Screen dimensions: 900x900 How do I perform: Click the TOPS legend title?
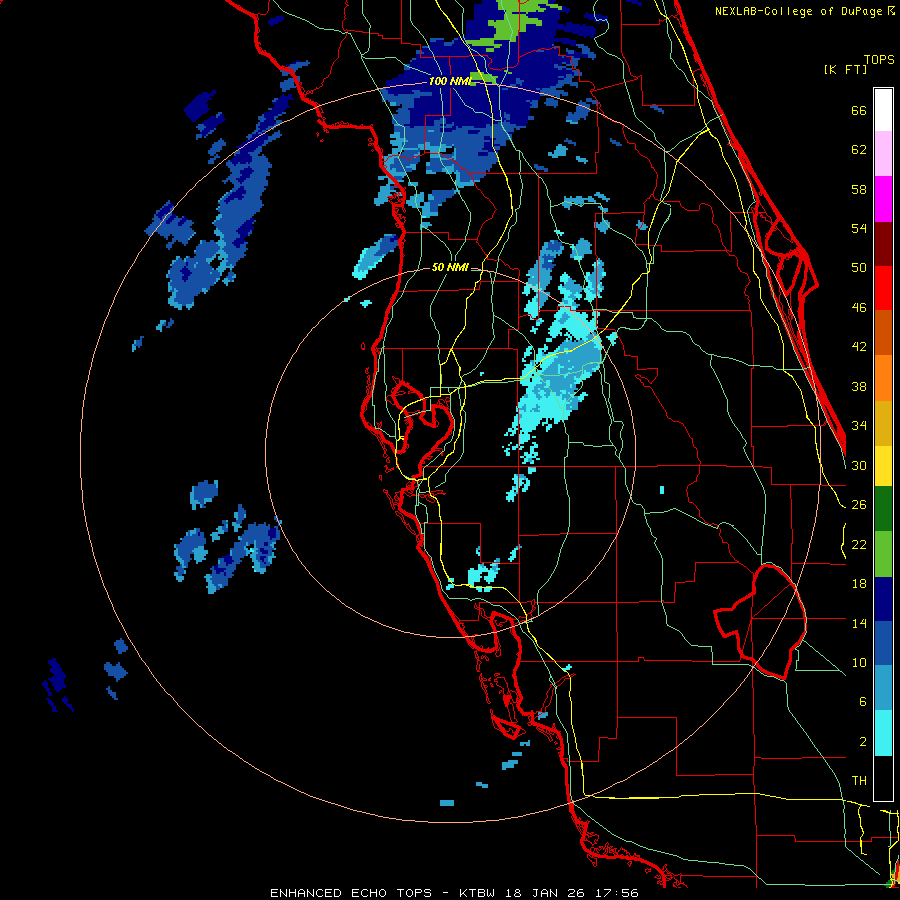coord(879,60)
